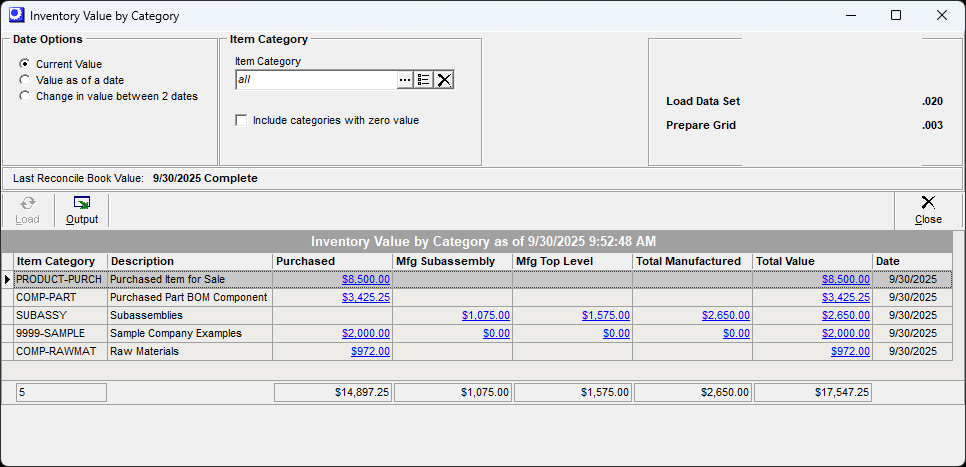Click the Item Category input field

coord(316,79)
